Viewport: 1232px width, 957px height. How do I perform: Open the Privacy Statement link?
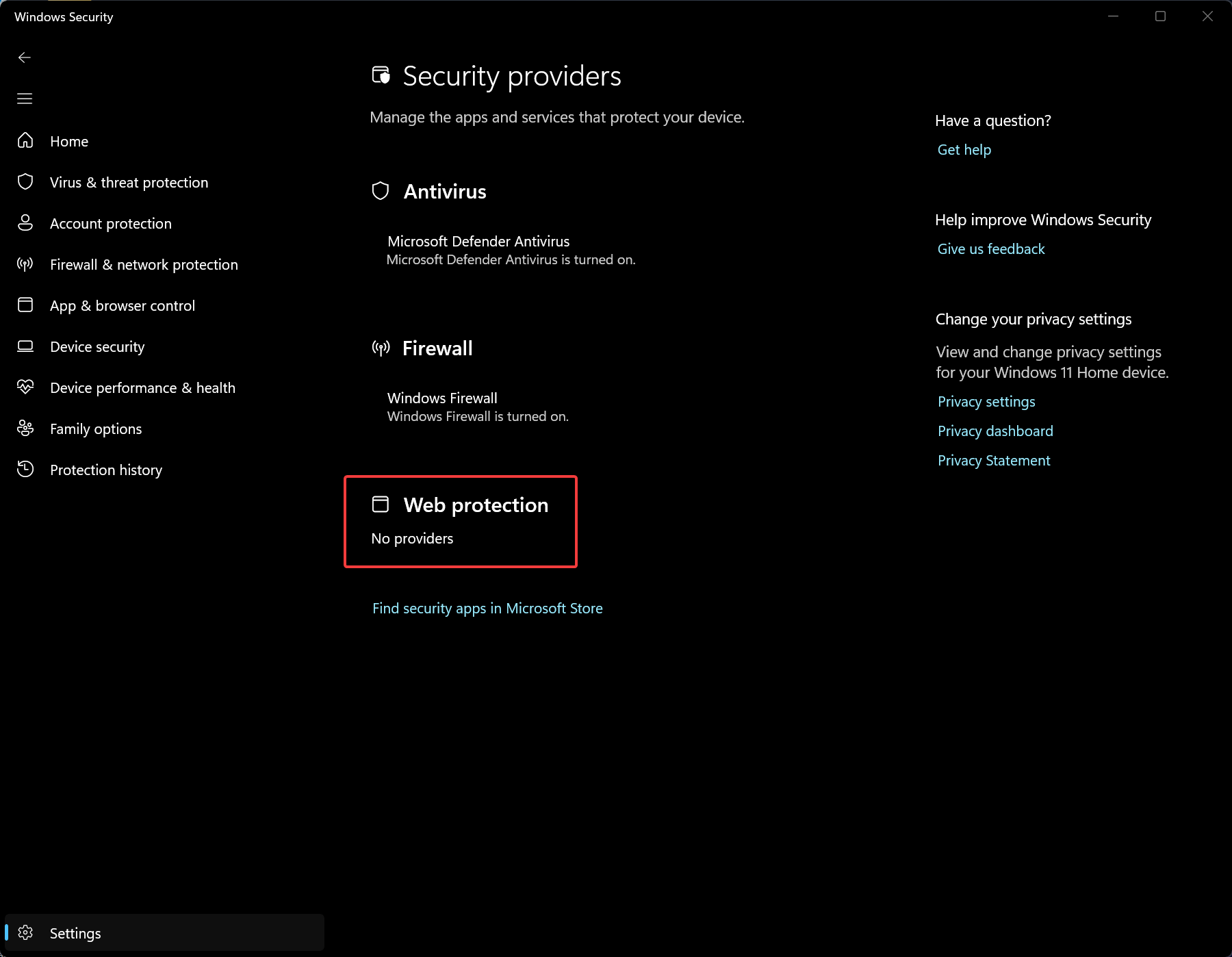tap(993, 461)
